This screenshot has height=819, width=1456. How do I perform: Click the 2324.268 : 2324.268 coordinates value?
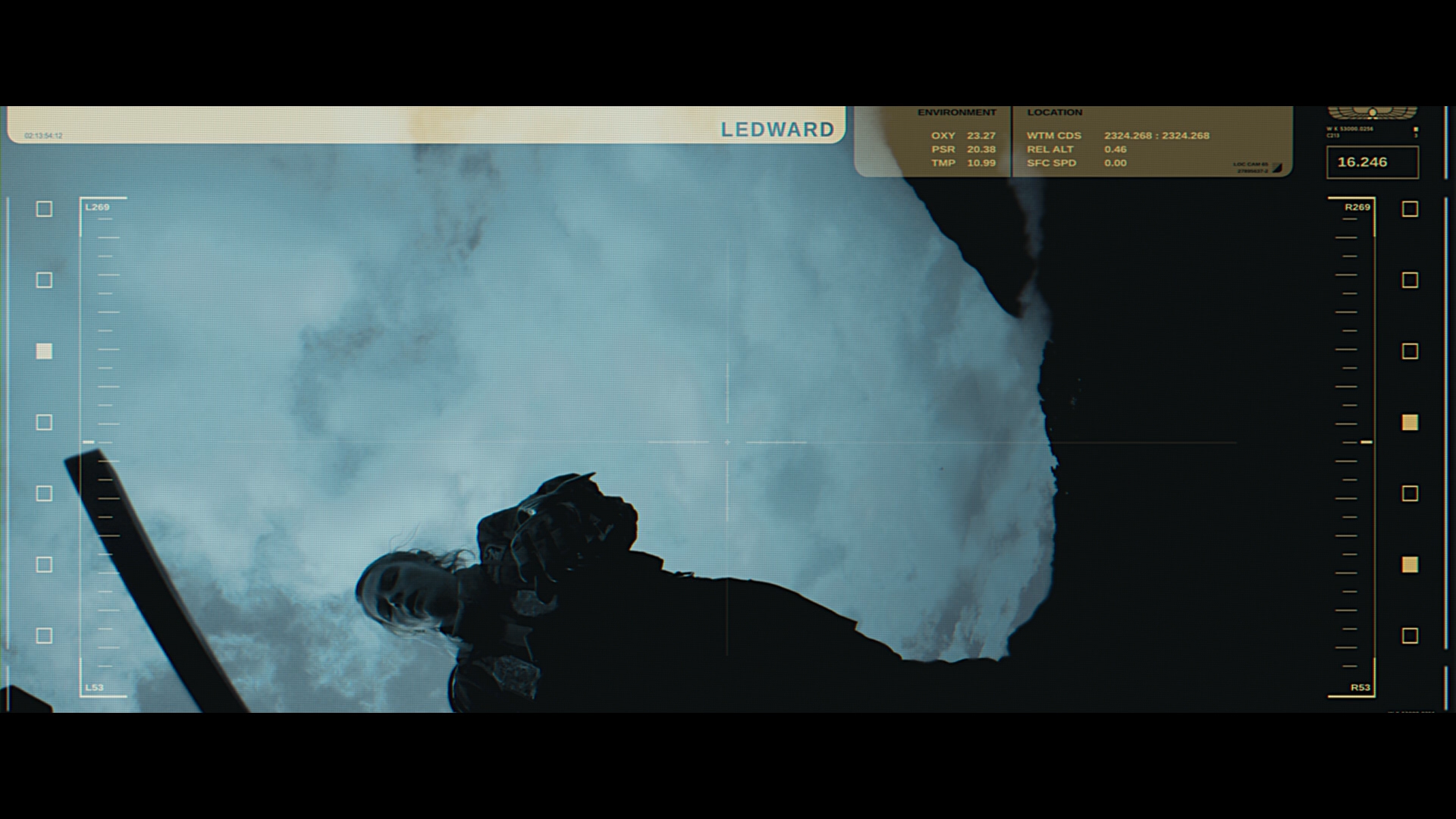[x=1156, y=136]
